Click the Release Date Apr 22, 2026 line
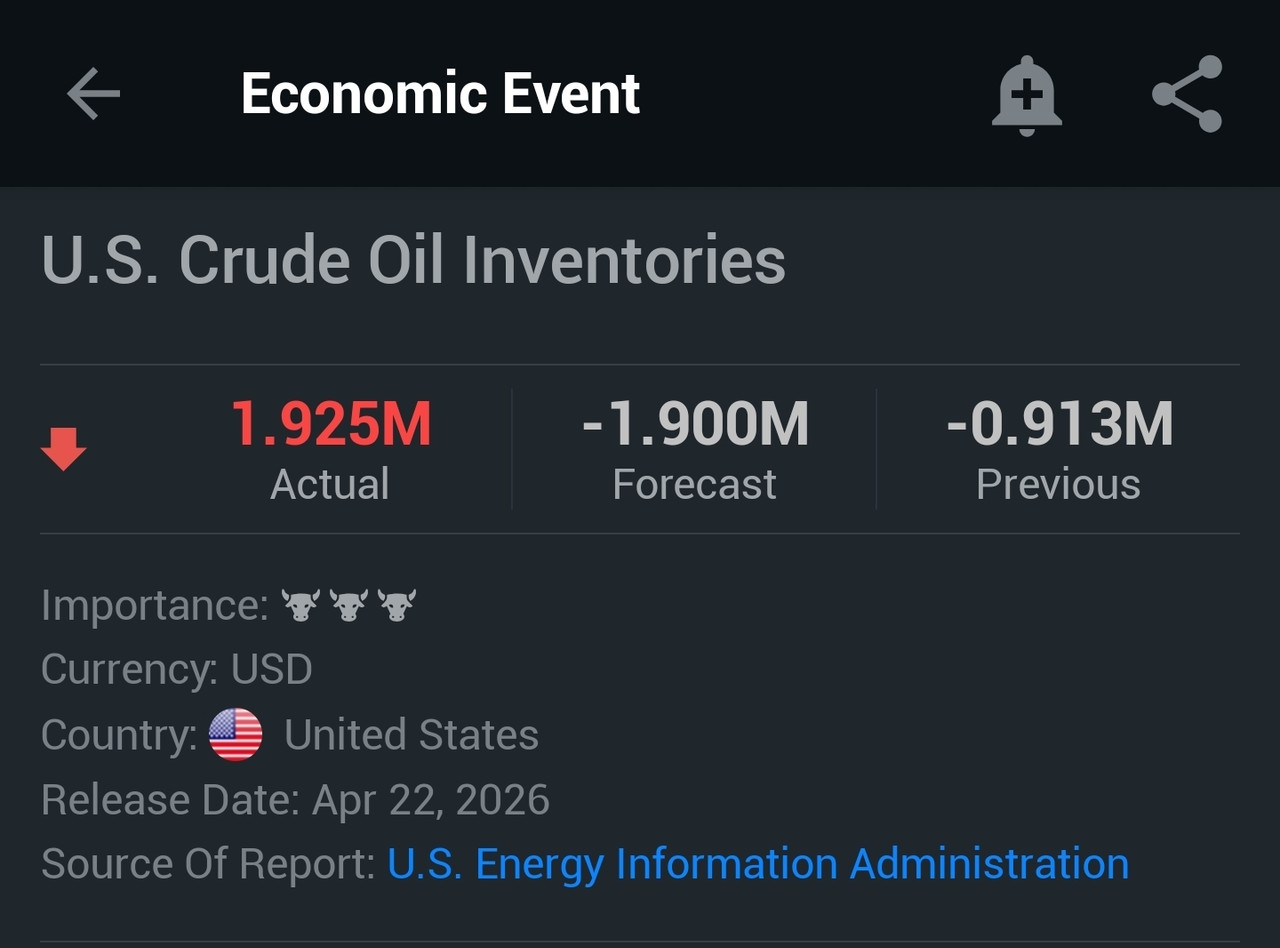1280x948 pixels. pyautogui.click(x=295, y=800)
